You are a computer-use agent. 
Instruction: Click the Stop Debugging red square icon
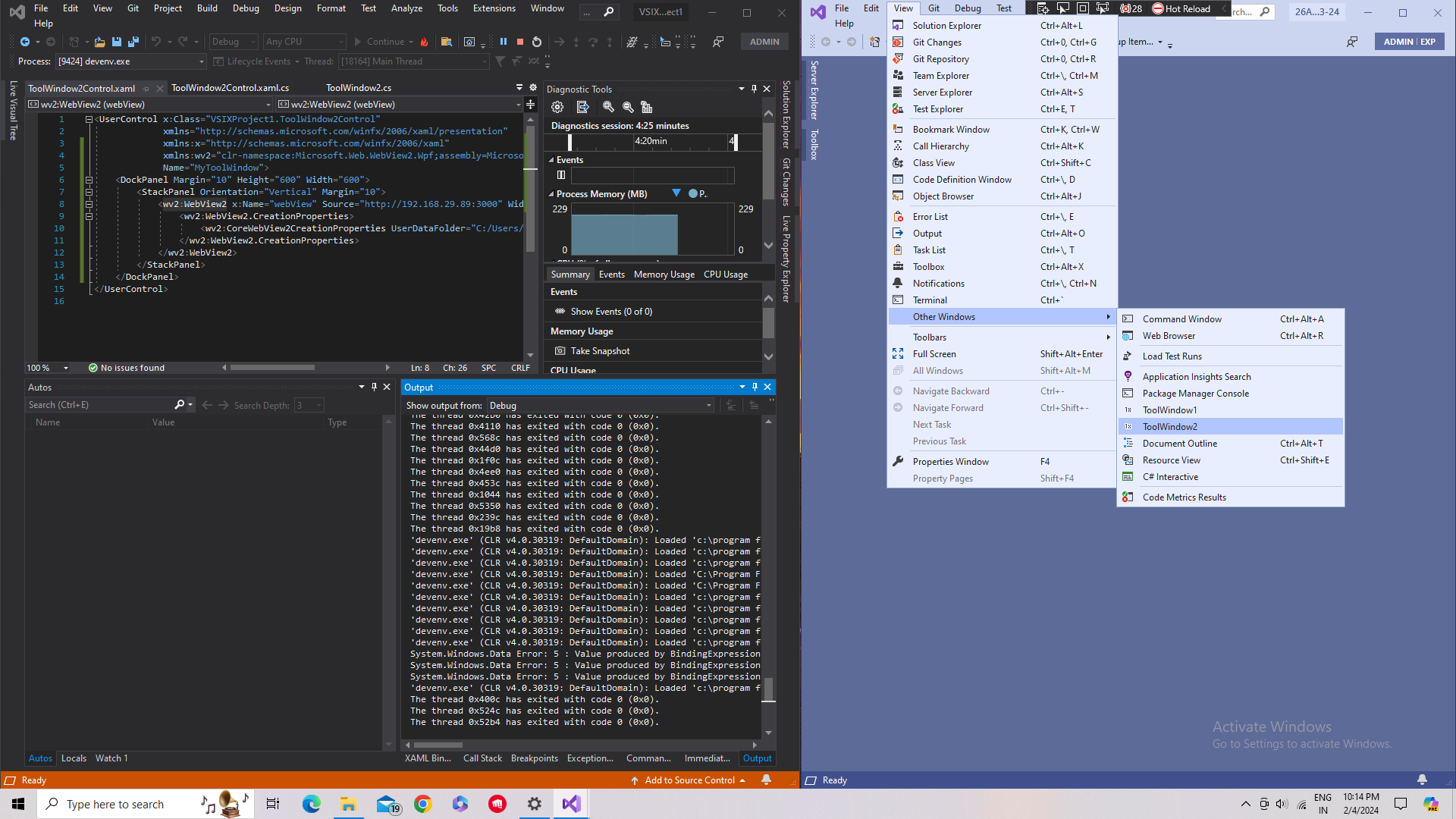(x=520, y=42)
